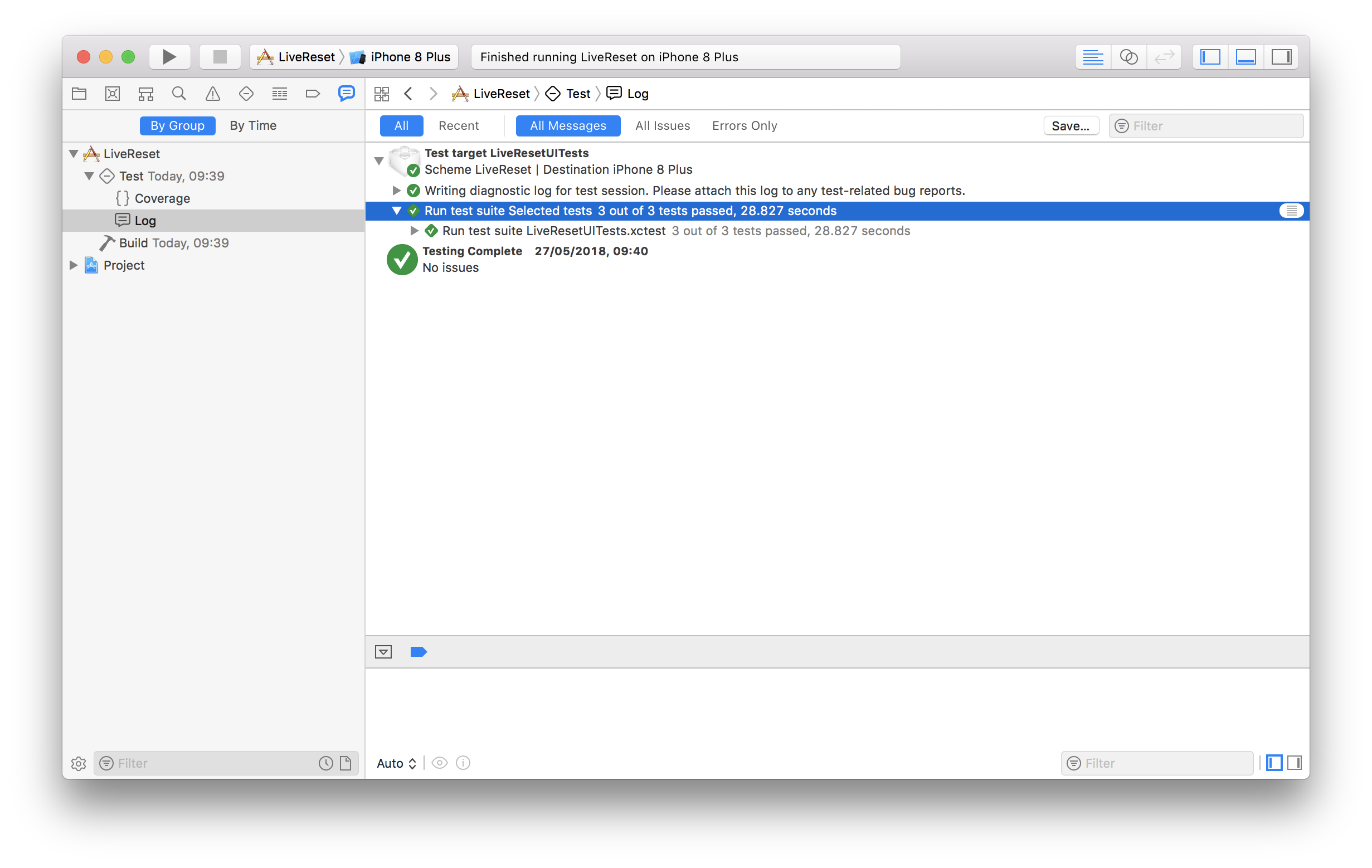Image resolution: width=1372 pixels, height=868 pixels.
Task: Select the Recent tab
Action: (457, 125)
